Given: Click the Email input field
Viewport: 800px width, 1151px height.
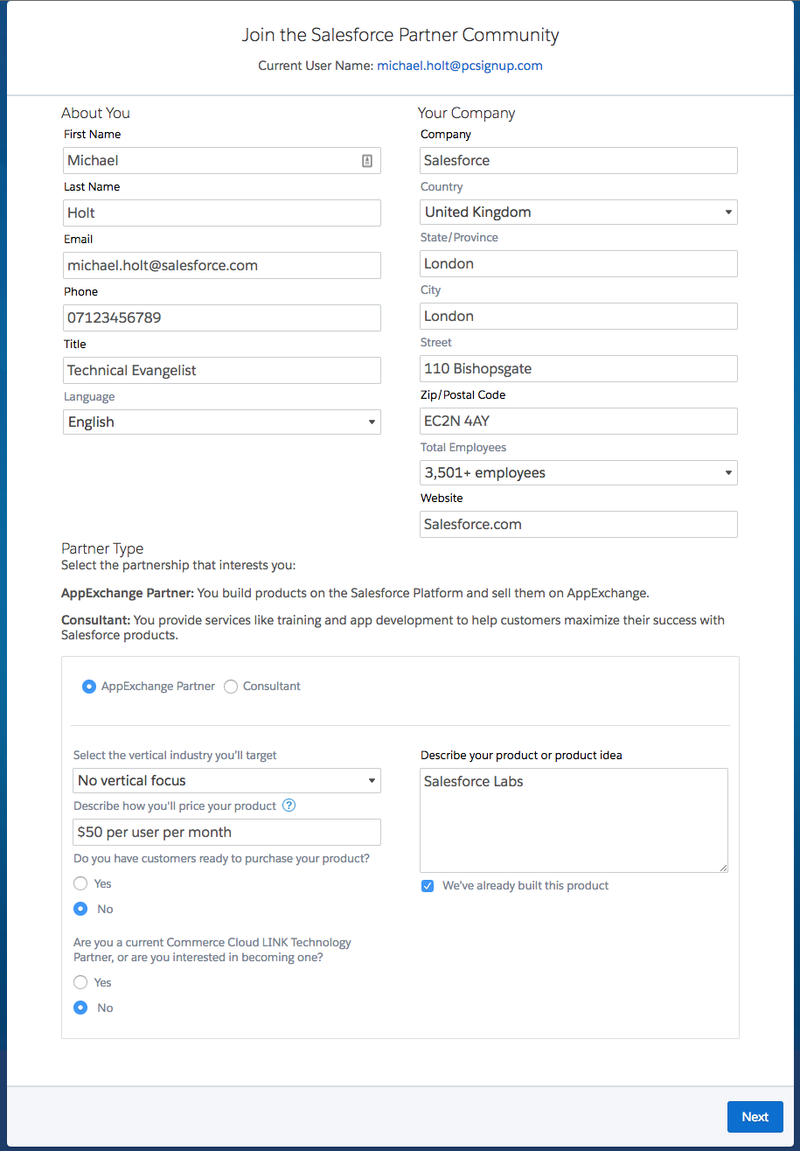Looking at the screenshot, I should pos(222,265).
